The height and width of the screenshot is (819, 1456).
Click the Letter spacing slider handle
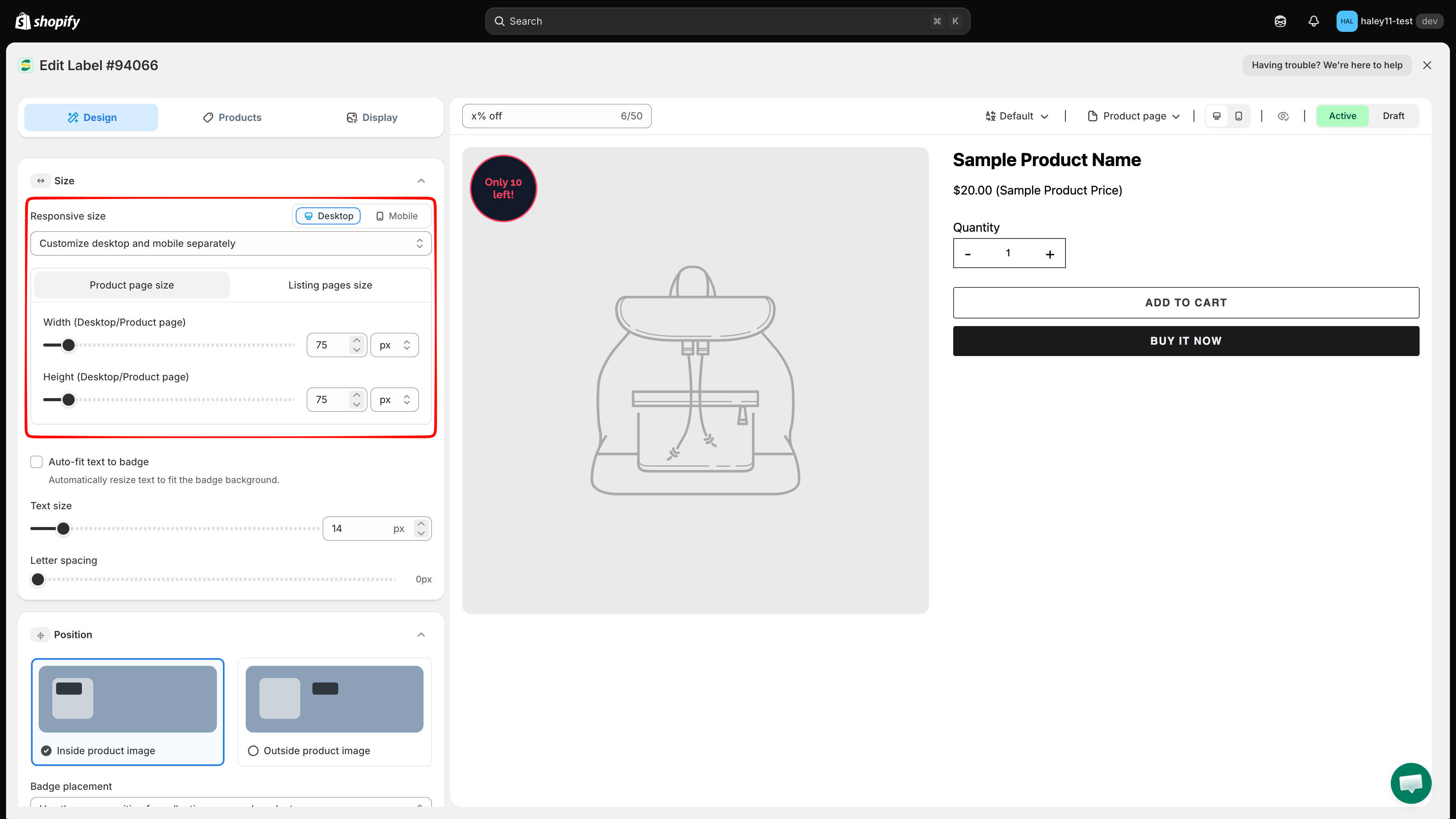(38, 579)
